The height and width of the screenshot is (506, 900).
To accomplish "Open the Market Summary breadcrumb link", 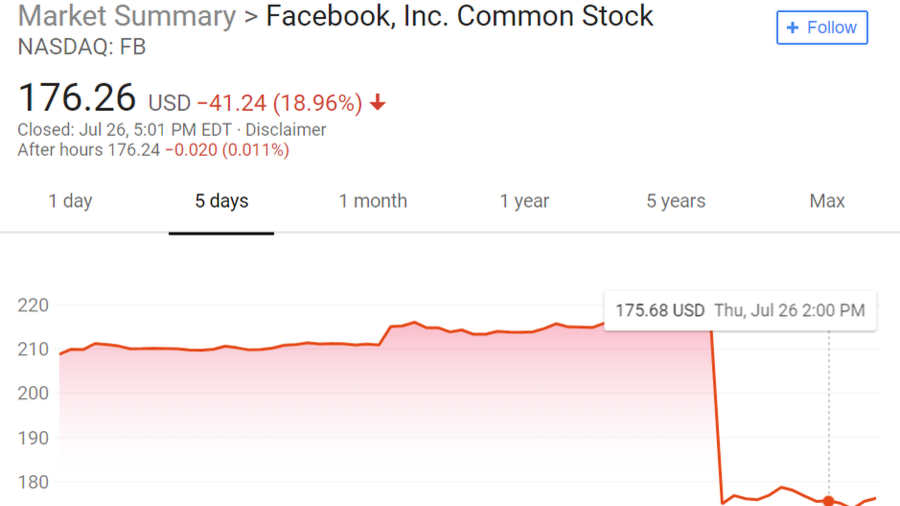I will 127,16.
